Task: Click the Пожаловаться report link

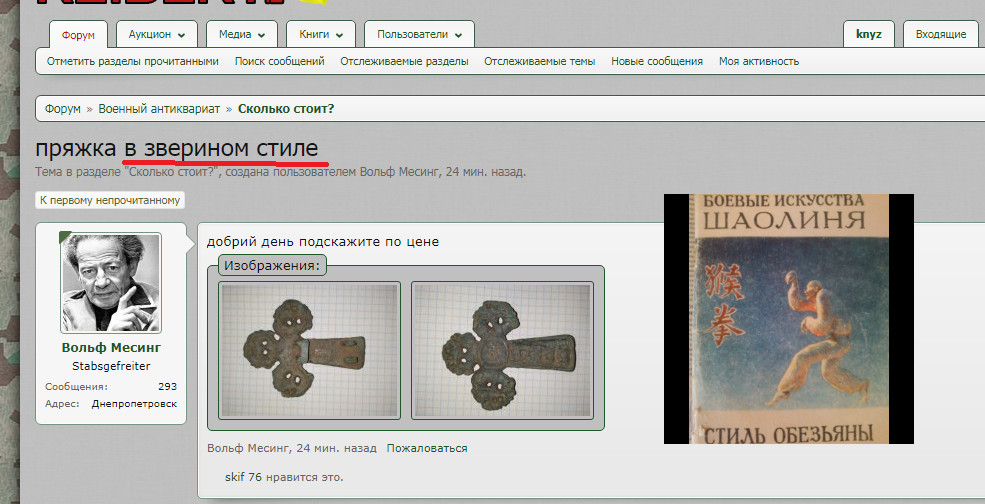Action: click(x=427, y=448)
